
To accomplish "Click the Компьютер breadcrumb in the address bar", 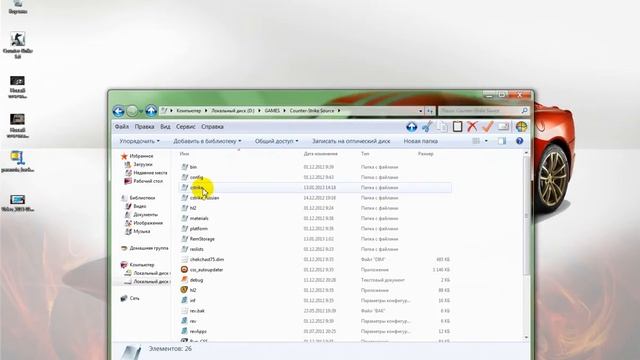I will click(189, 111).
